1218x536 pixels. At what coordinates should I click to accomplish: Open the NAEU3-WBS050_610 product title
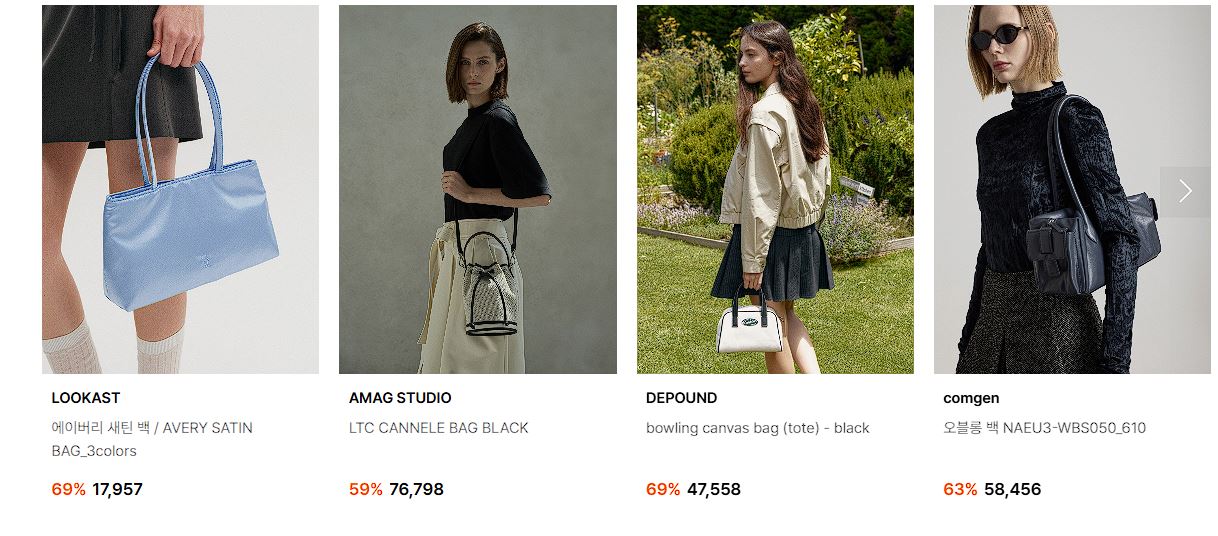coord(1044,428)
